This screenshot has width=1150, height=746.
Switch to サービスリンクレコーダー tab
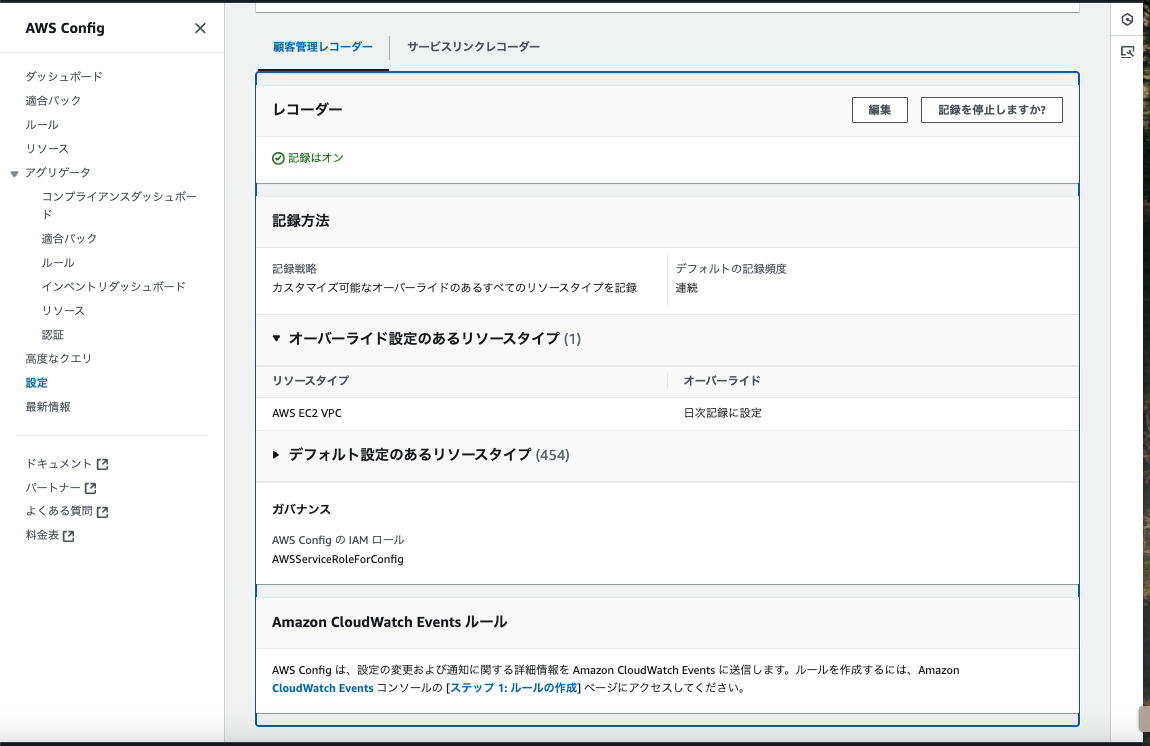click(x=473, y=47)
